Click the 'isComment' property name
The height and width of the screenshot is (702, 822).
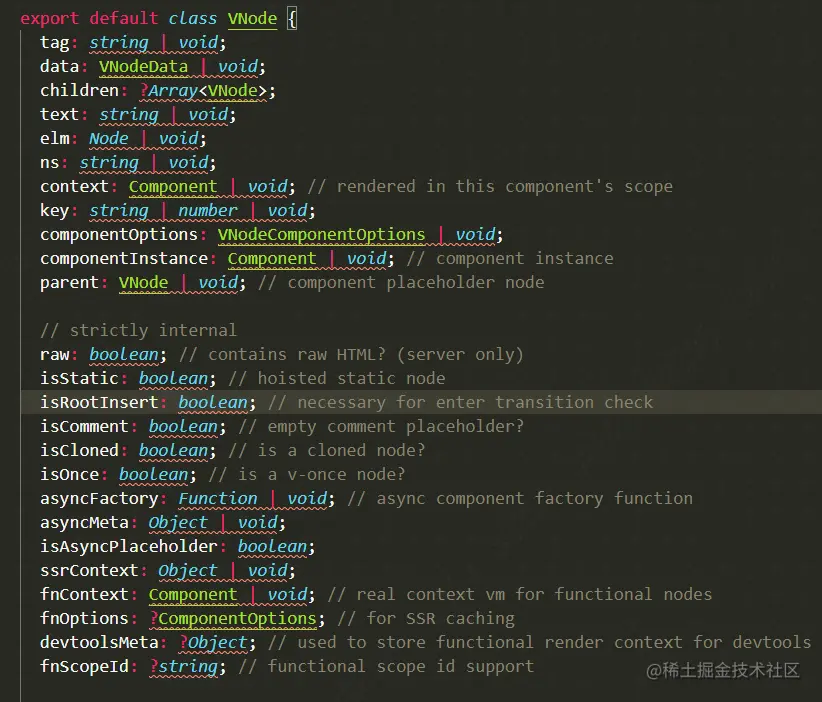click(84, 426)
